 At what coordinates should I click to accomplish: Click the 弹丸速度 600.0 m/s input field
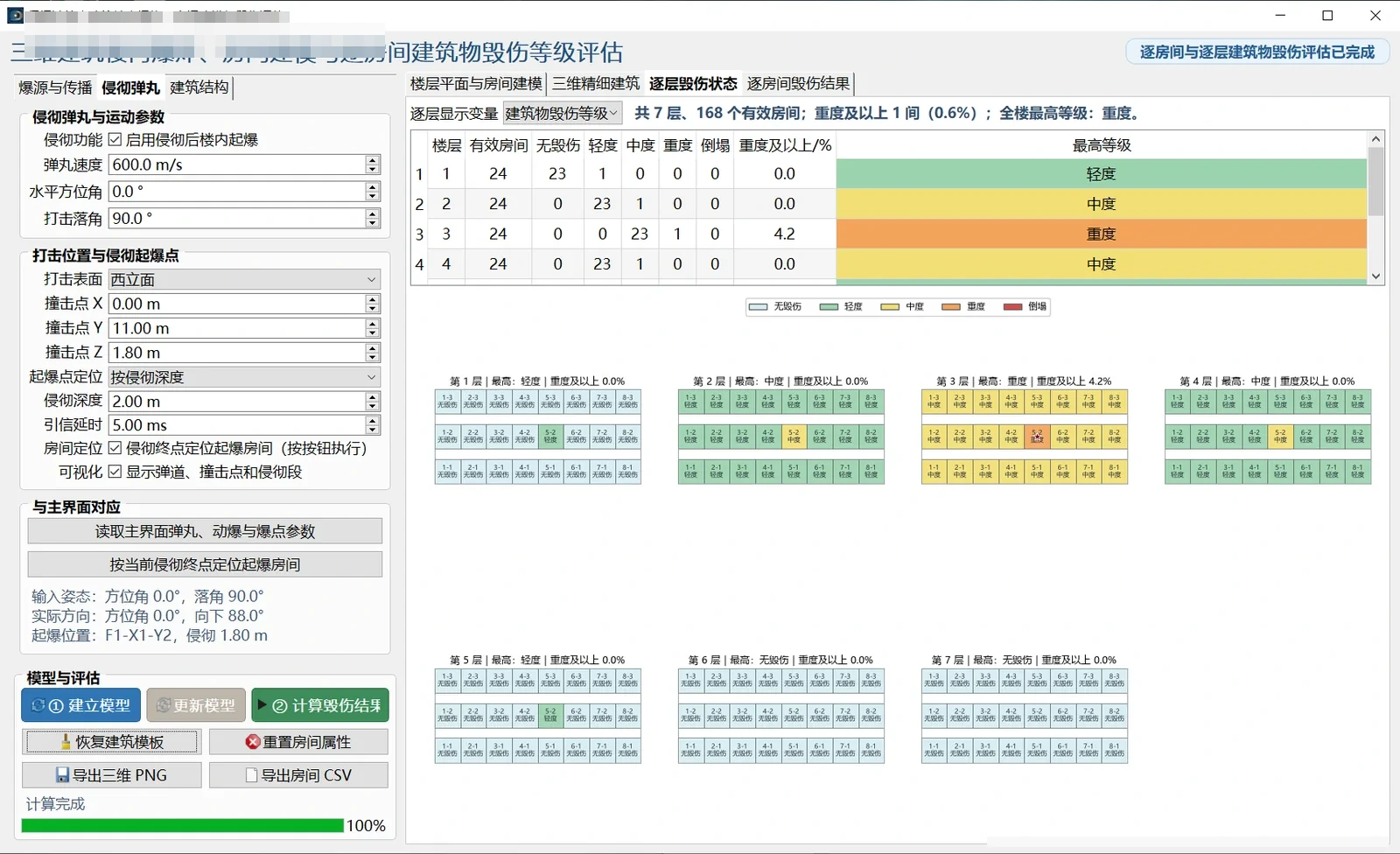[237, 164]
